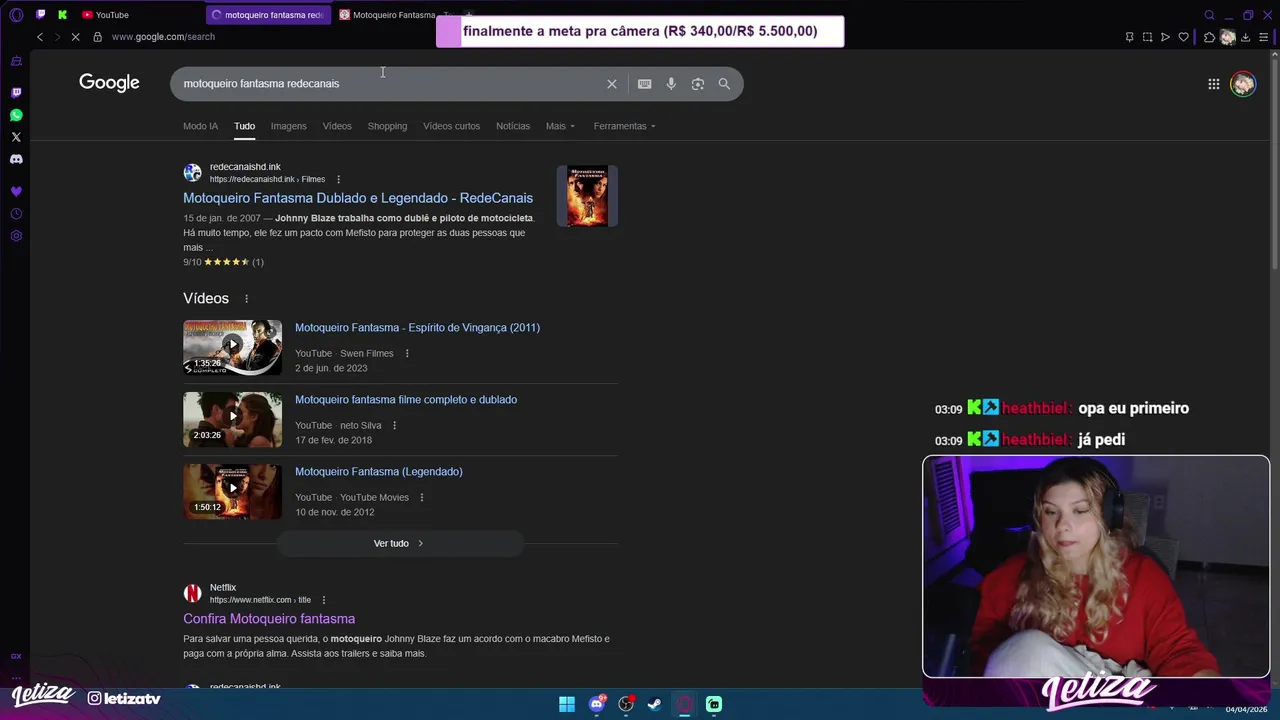Open Discord in the browser sidebar
Image resolution: width=1280 pixels, height=720 pixels.
point(16,159)
